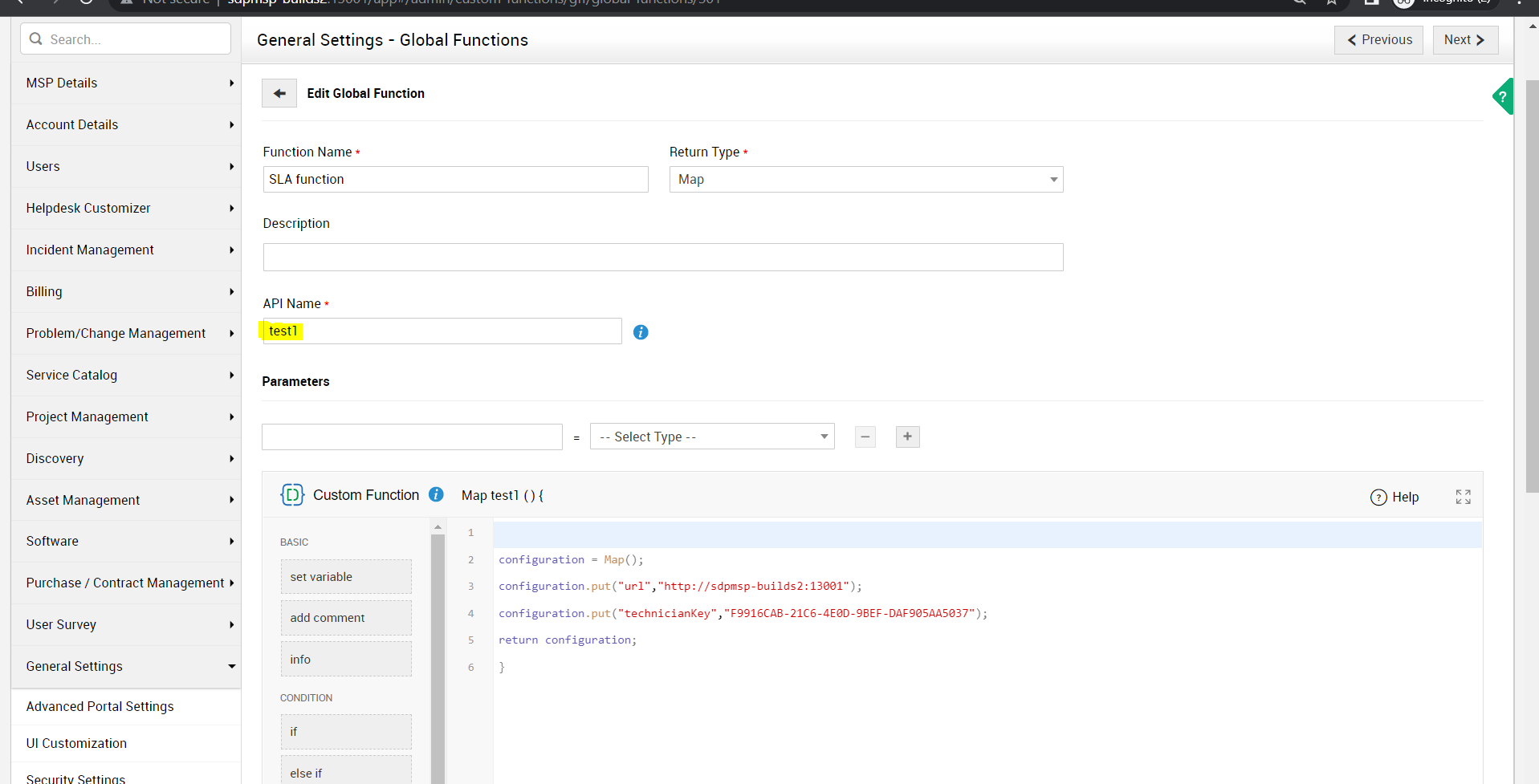
Task: Open Help for Custom Function editor
Action: click(1394, 498)
